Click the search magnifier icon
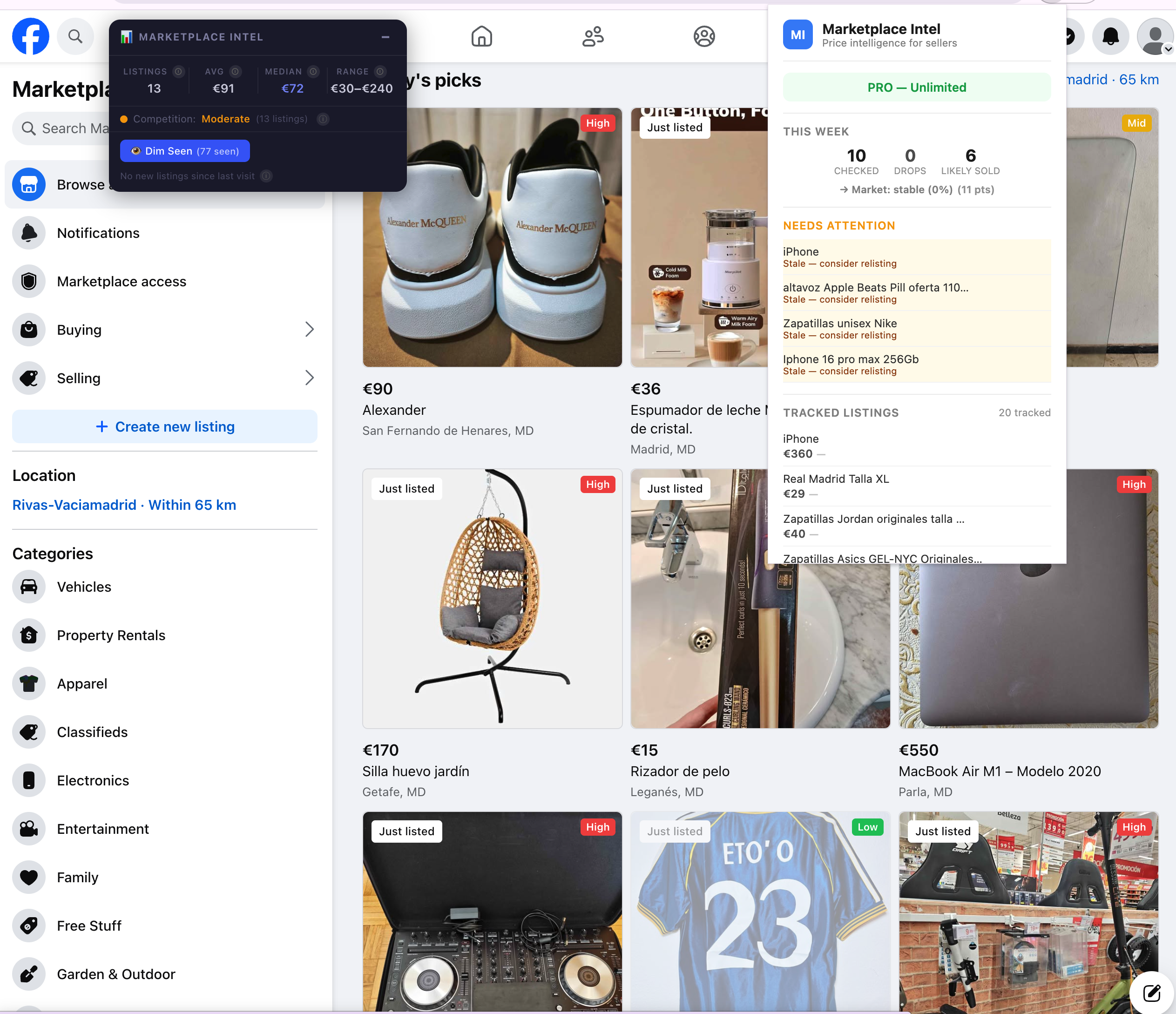This screenshot has height=1014, width=1176. pyautogui.click(x=75, y=36)
